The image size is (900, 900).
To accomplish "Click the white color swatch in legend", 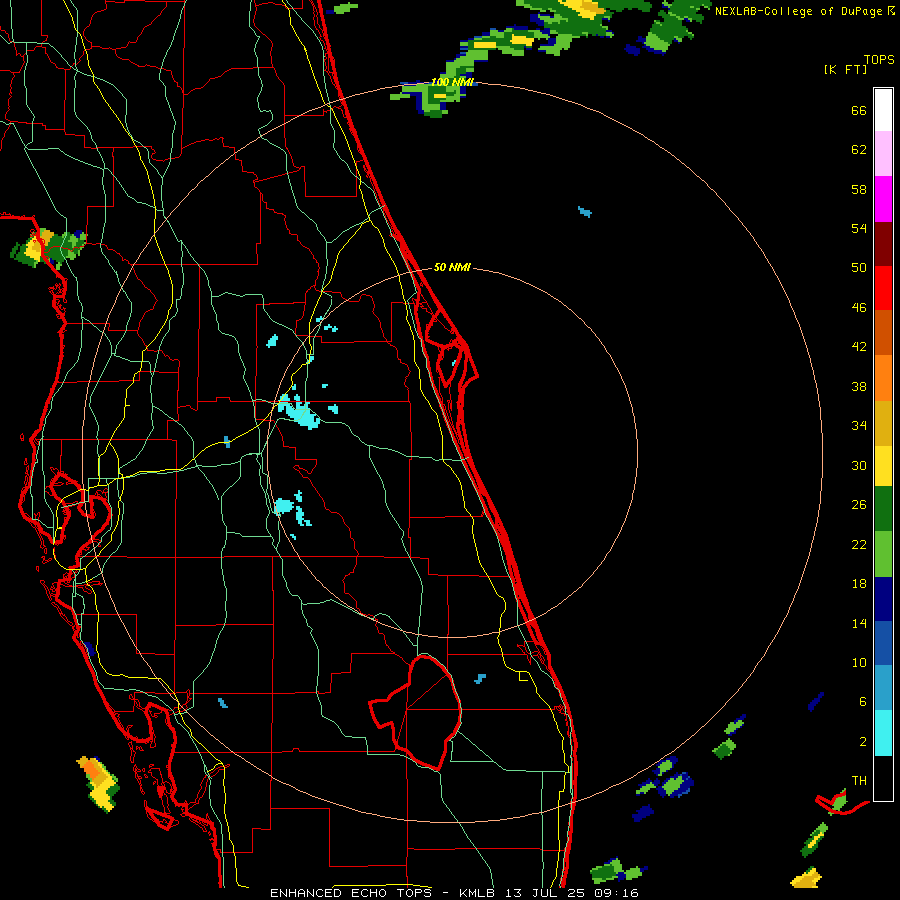I will (x=883, y=110).
